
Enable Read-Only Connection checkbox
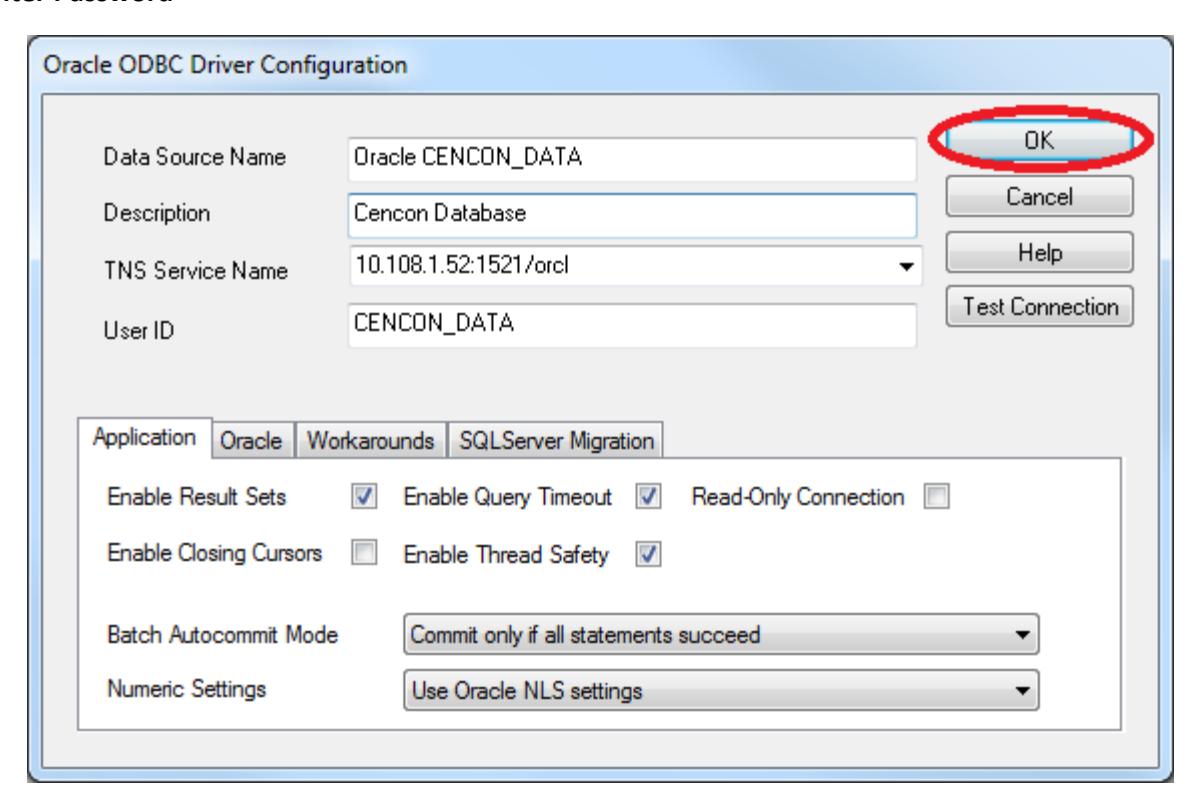tap(936, 496)
